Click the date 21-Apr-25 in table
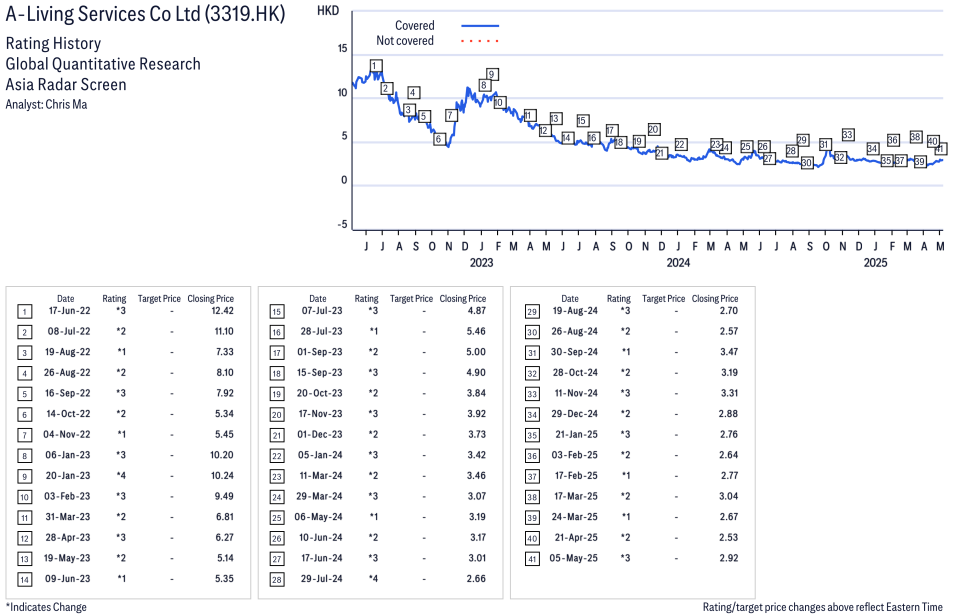The height and width of the screenshot is (614, 954). pyautogui.click(x=576, y=537)
